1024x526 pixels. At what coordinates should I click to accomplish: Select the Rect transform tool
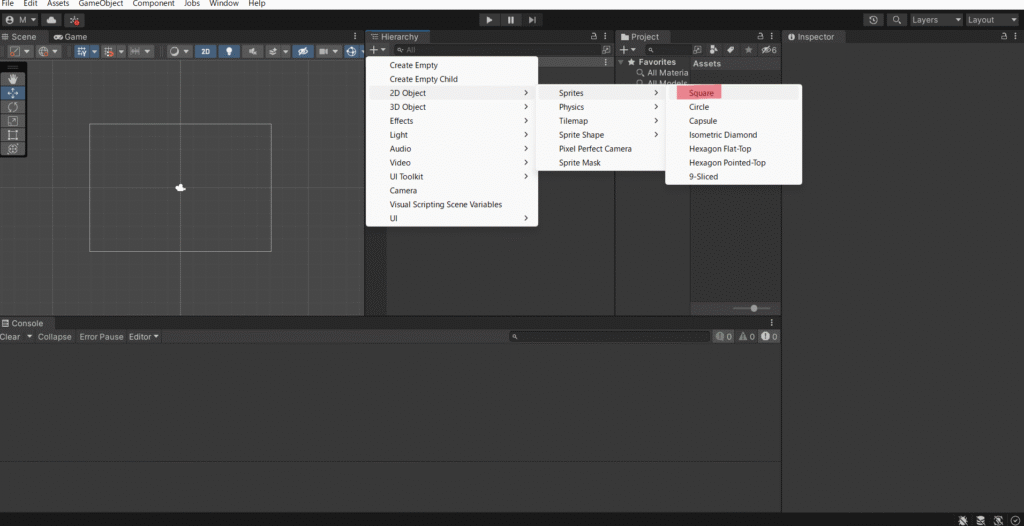tap(13, 135)
